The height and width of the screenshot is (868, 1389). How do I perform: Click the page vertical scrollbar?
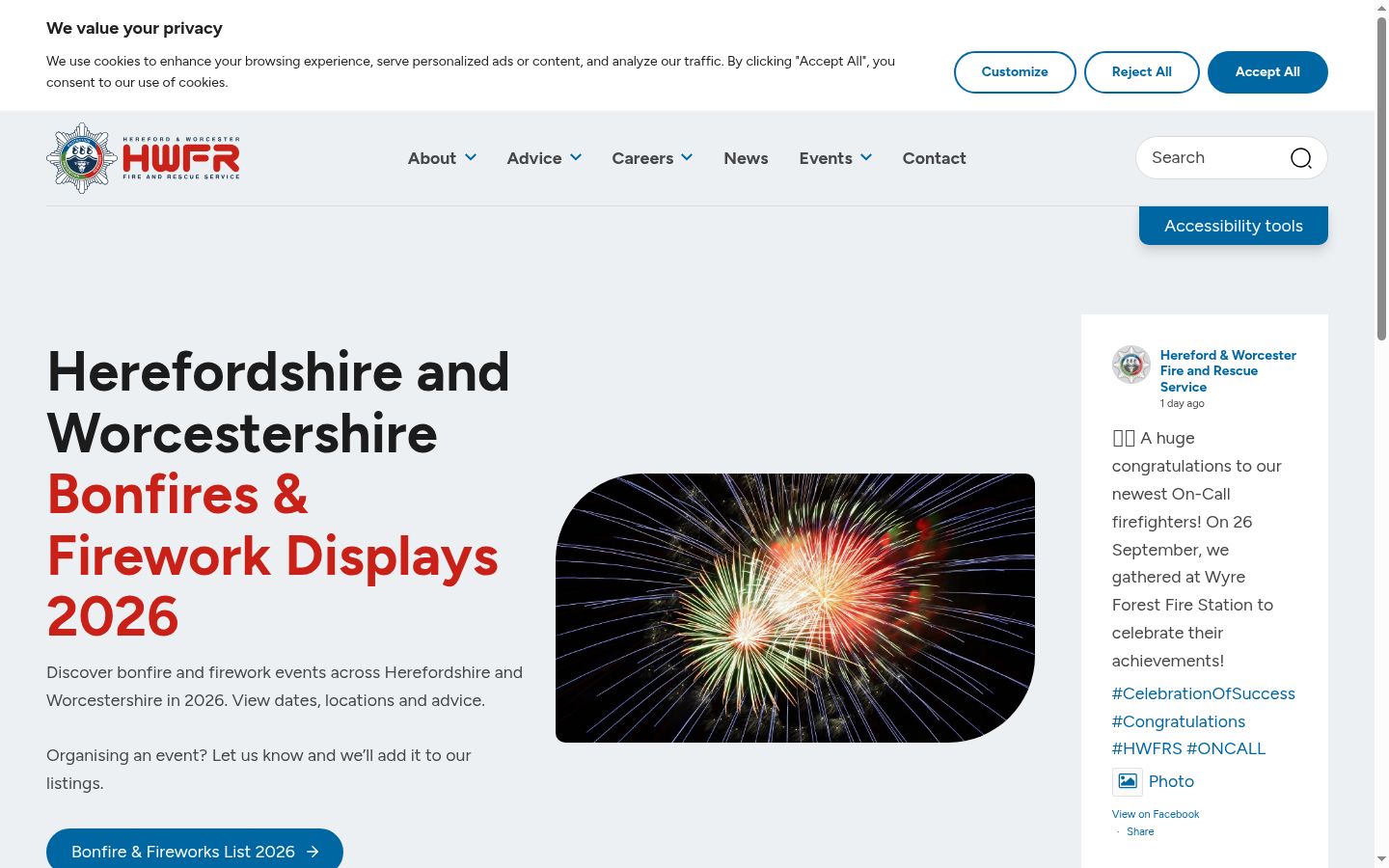(1381, 434)
